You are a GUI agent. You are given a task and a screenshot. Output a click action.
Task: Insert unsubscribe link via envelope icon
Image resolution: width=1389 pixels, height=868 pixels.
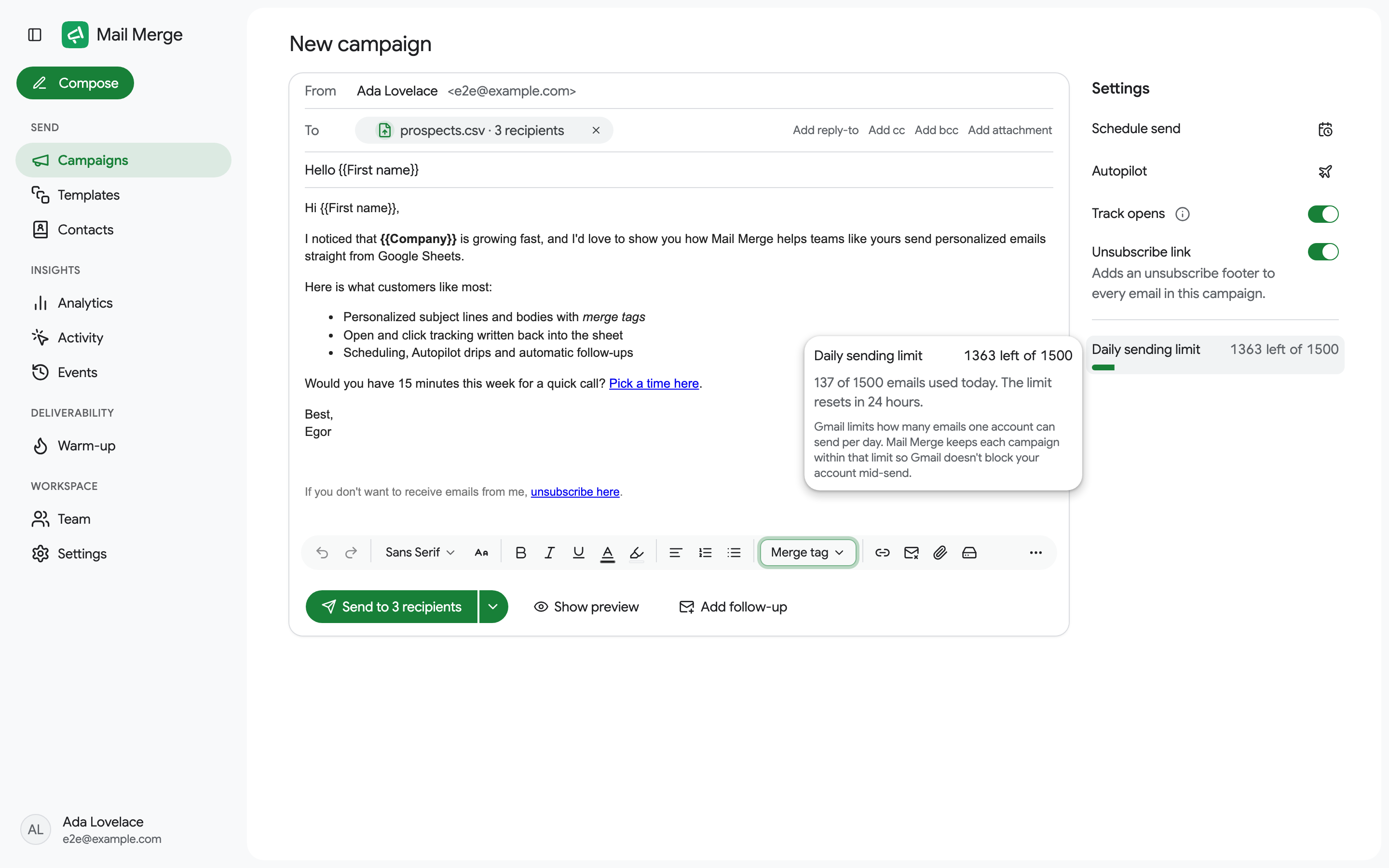[x=912, y=552]
